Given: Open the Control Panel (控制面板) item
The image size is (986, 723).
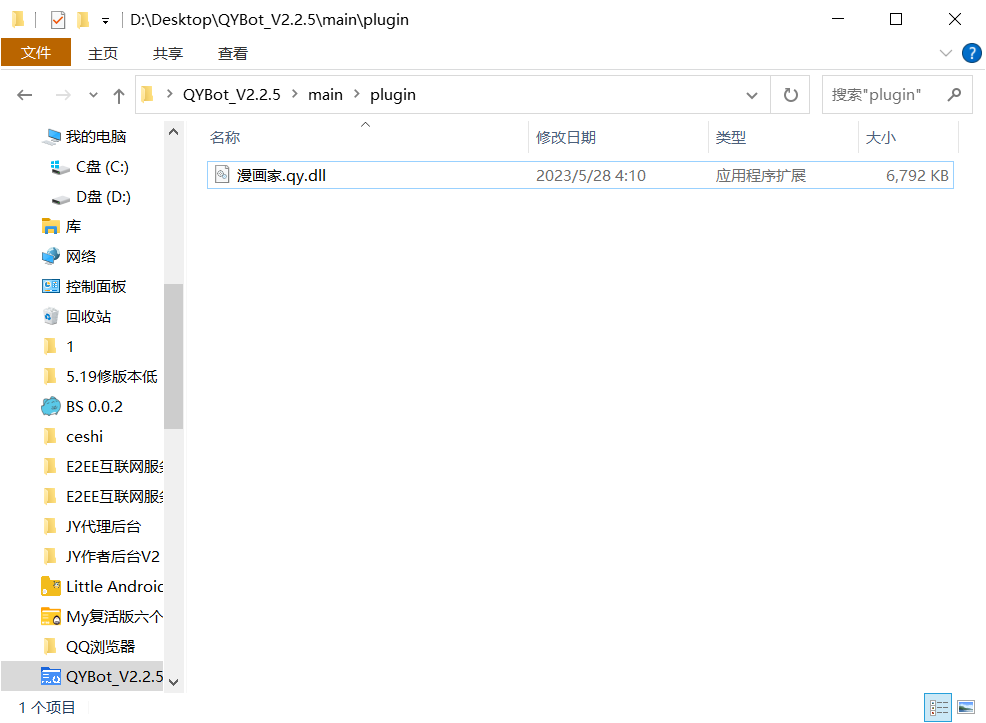Looking at the screenshot, I should click(96, 287).
